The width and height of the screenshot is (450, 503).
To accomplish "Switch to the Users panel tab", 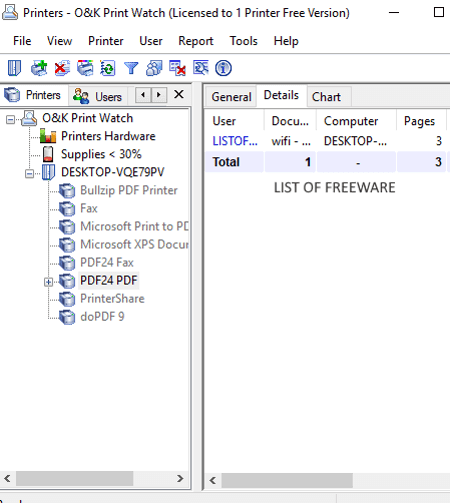I will (x=98, y=97).
